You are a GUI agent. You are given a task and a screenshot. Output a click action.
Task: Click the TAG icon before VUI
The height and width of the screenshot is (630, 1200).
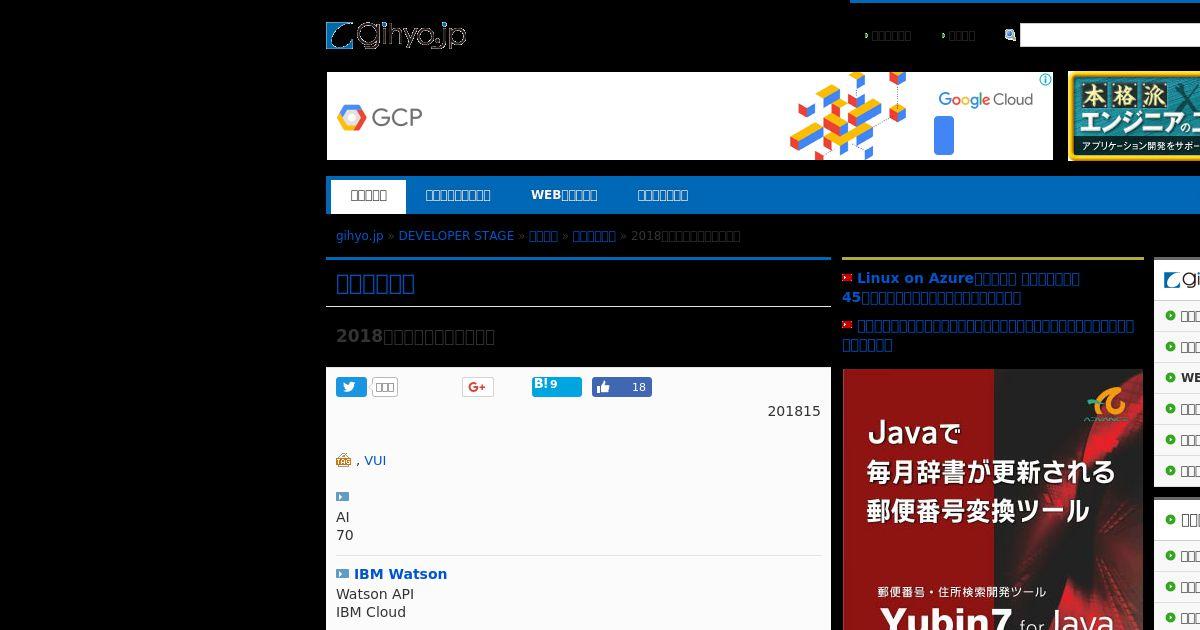pyautogui.click(x=344, y=460)
